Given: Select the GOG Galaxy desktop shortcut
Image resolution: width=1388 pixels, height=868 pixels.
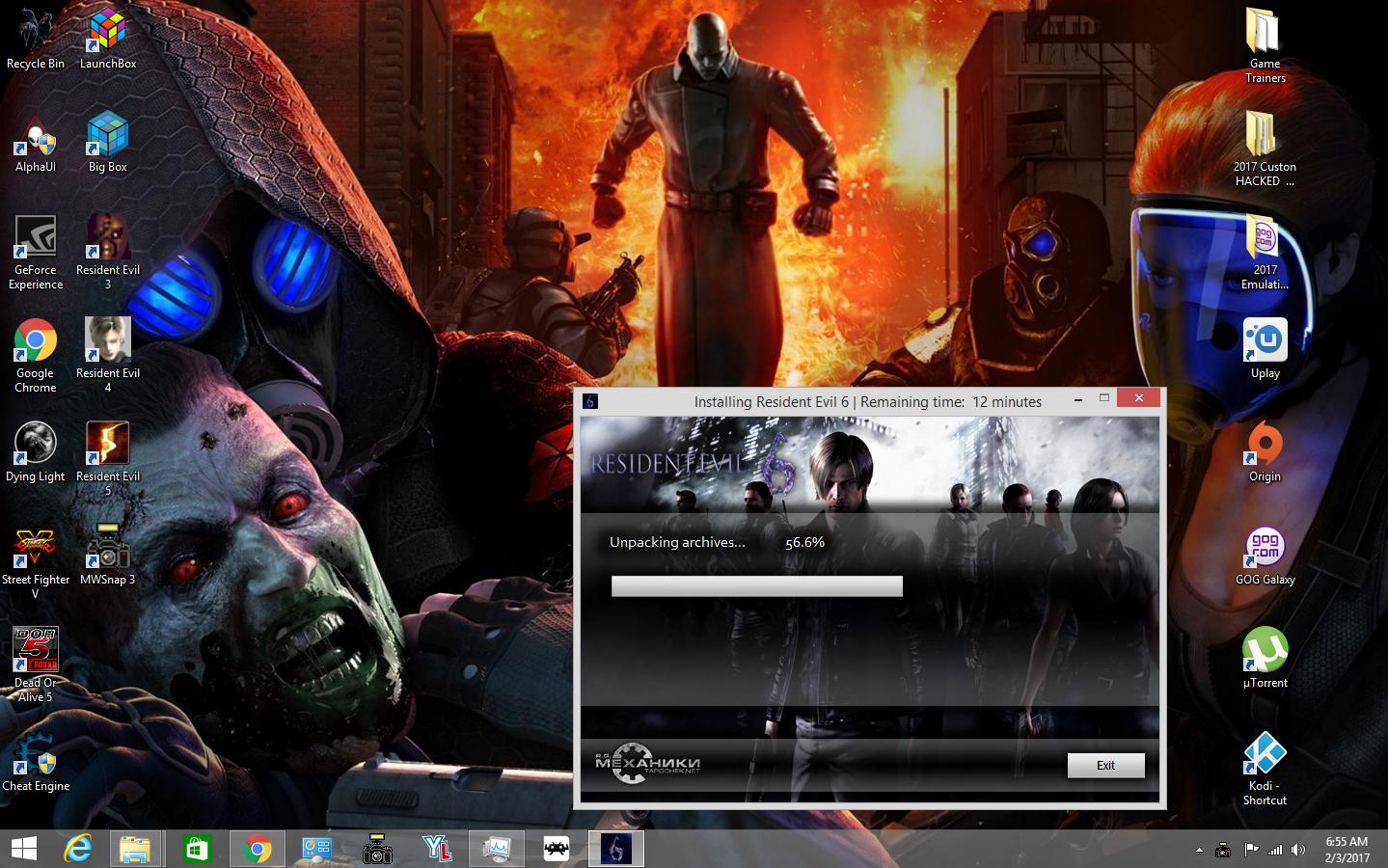Looking at the screenshot, I should 1265,556.
